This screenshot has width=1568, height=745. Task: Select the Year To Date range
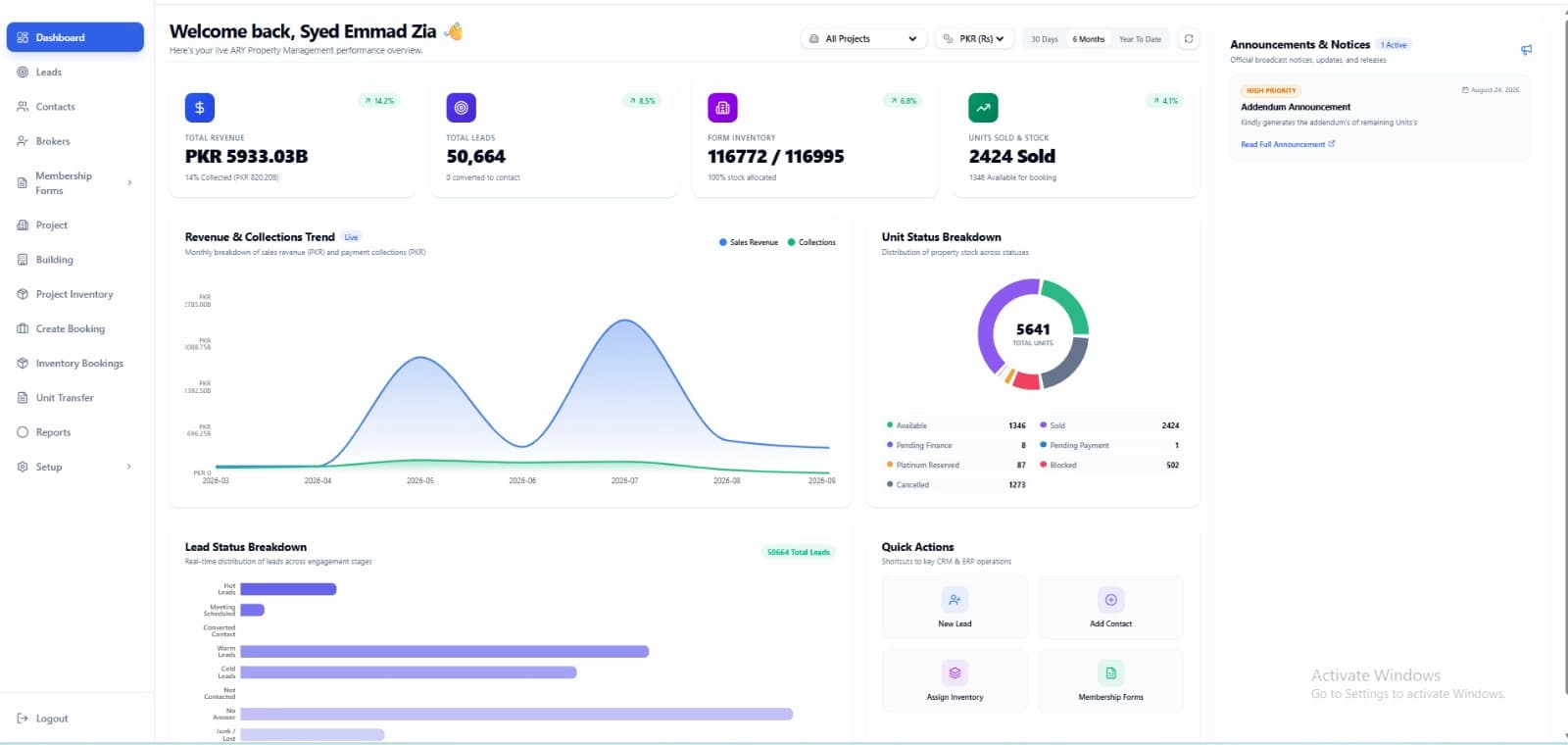point(1140,39)
